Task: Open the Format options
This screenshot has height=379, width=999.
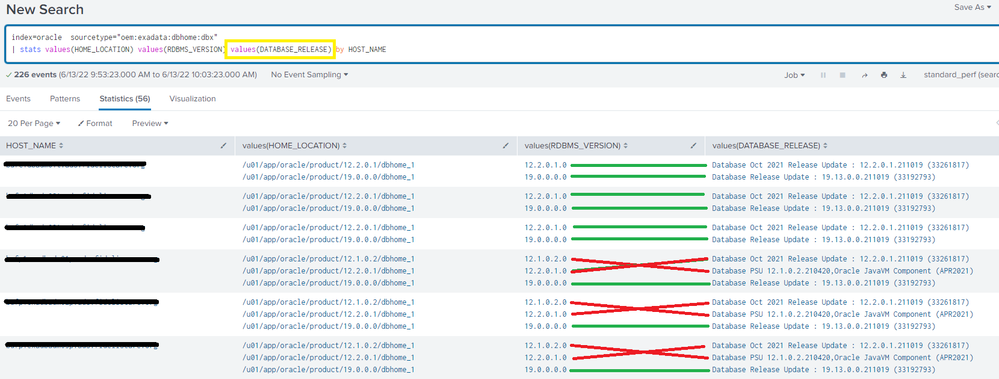Action: 95,123
